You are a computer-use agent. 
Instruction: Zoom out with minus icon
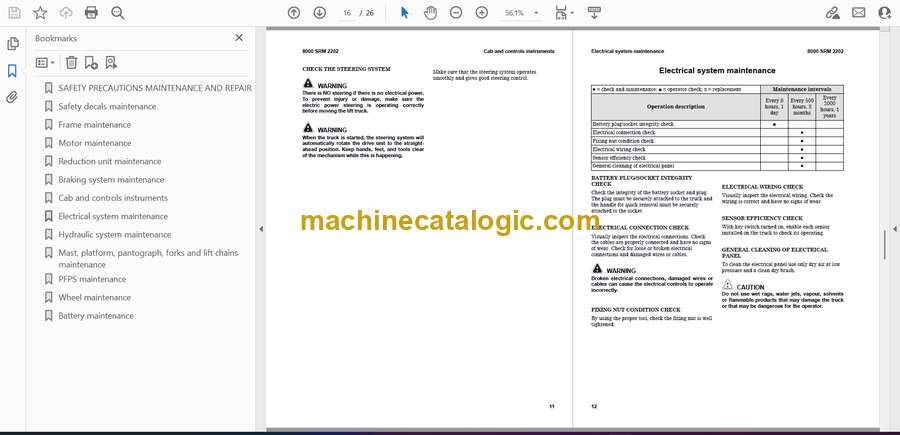pyautogui.click(x=456, y=13)
